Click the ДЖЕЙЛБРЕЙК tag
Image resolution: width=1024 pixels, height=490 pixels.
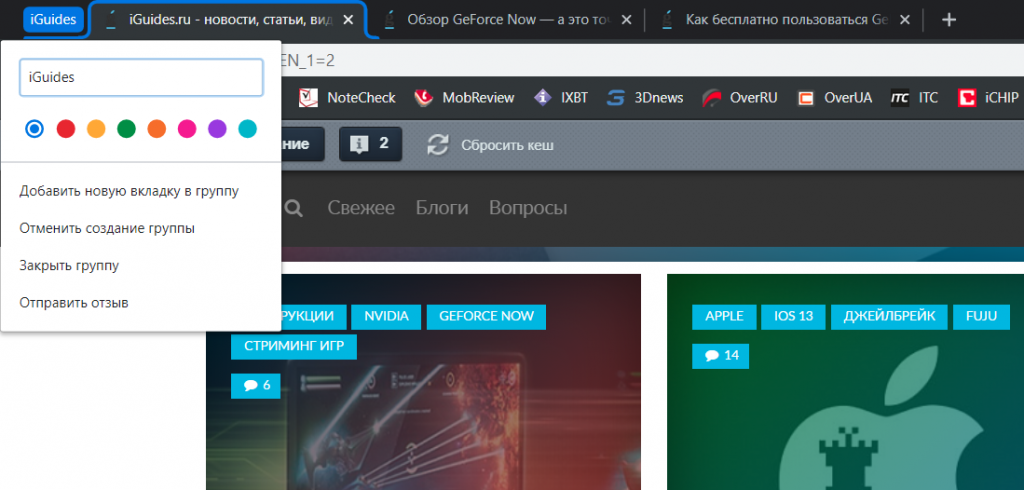tap(889, 317)
